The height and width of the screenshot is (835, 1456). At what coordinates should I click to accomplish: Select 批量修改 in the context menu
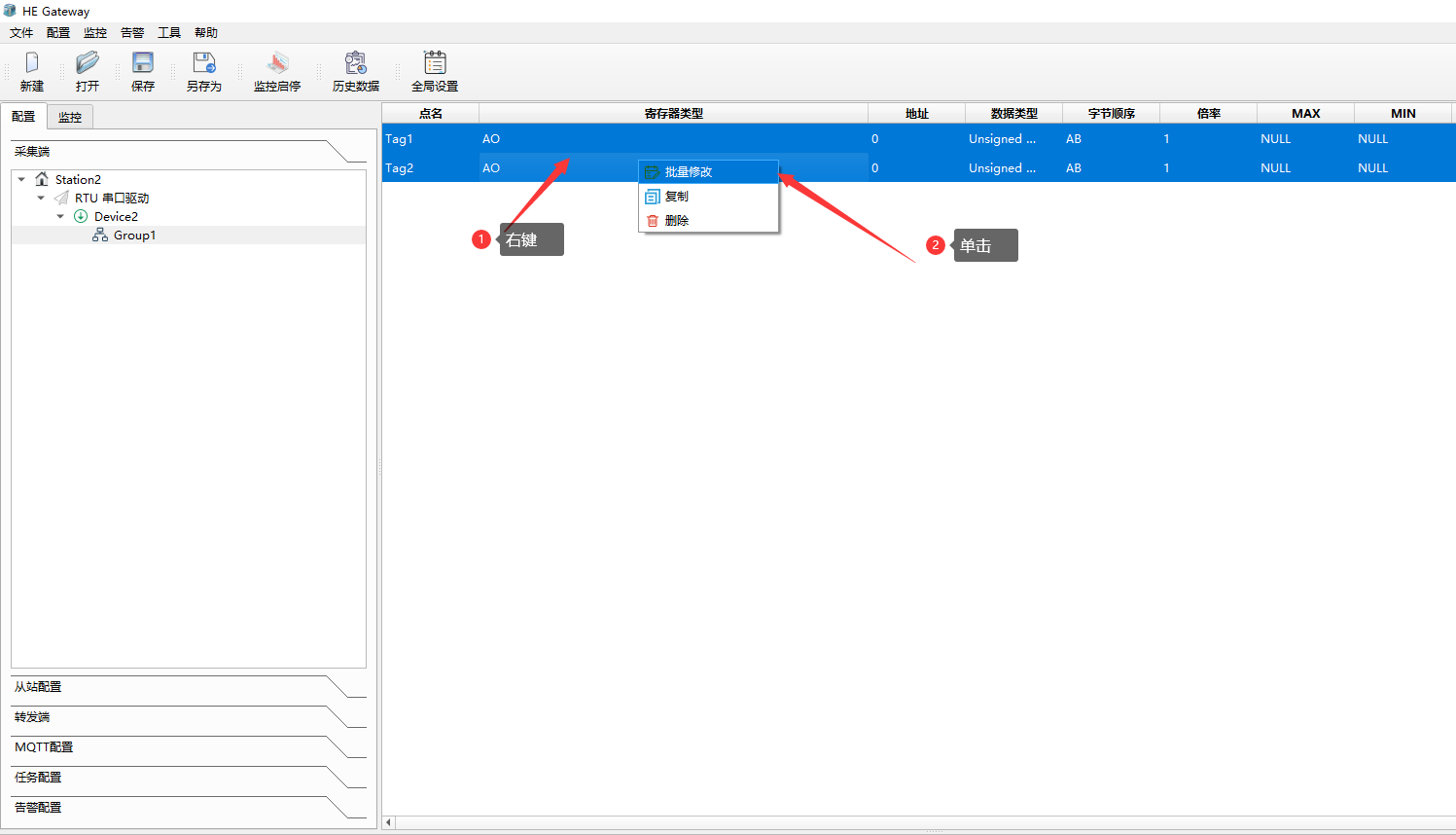coord(689,172)
